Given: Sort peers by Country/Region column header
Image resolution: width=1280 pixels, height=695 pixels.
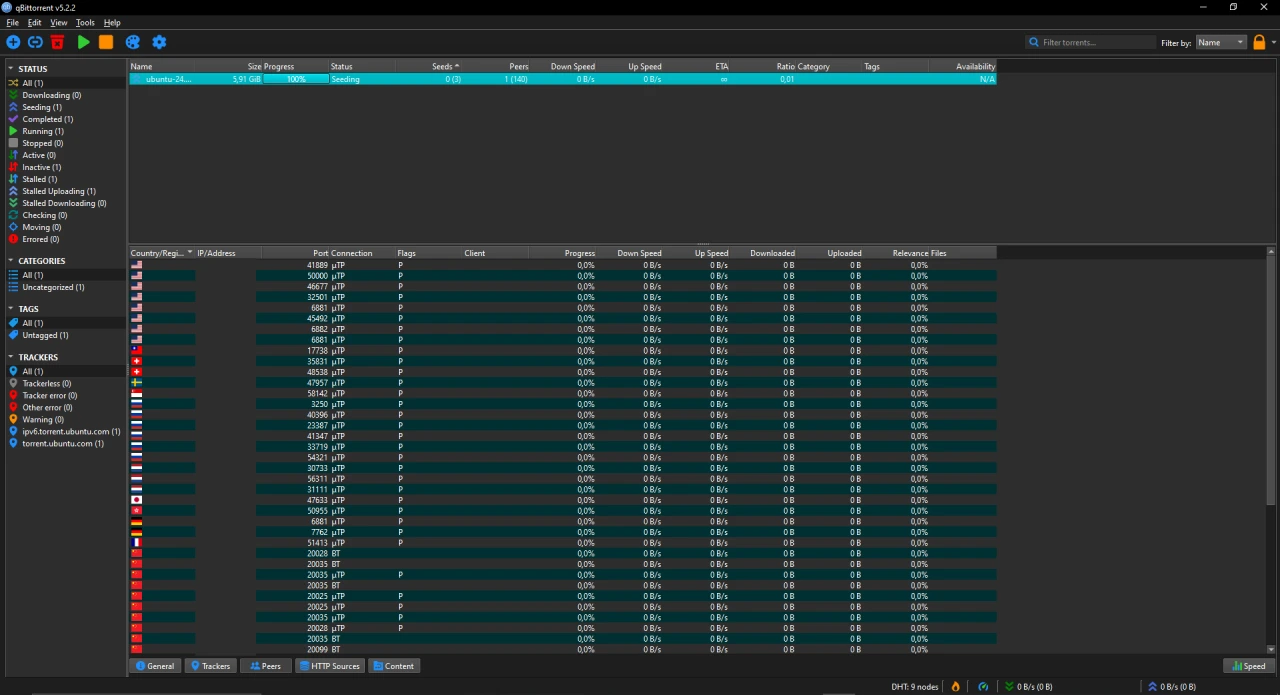Looking at the screenshot, I should point(162,253).
